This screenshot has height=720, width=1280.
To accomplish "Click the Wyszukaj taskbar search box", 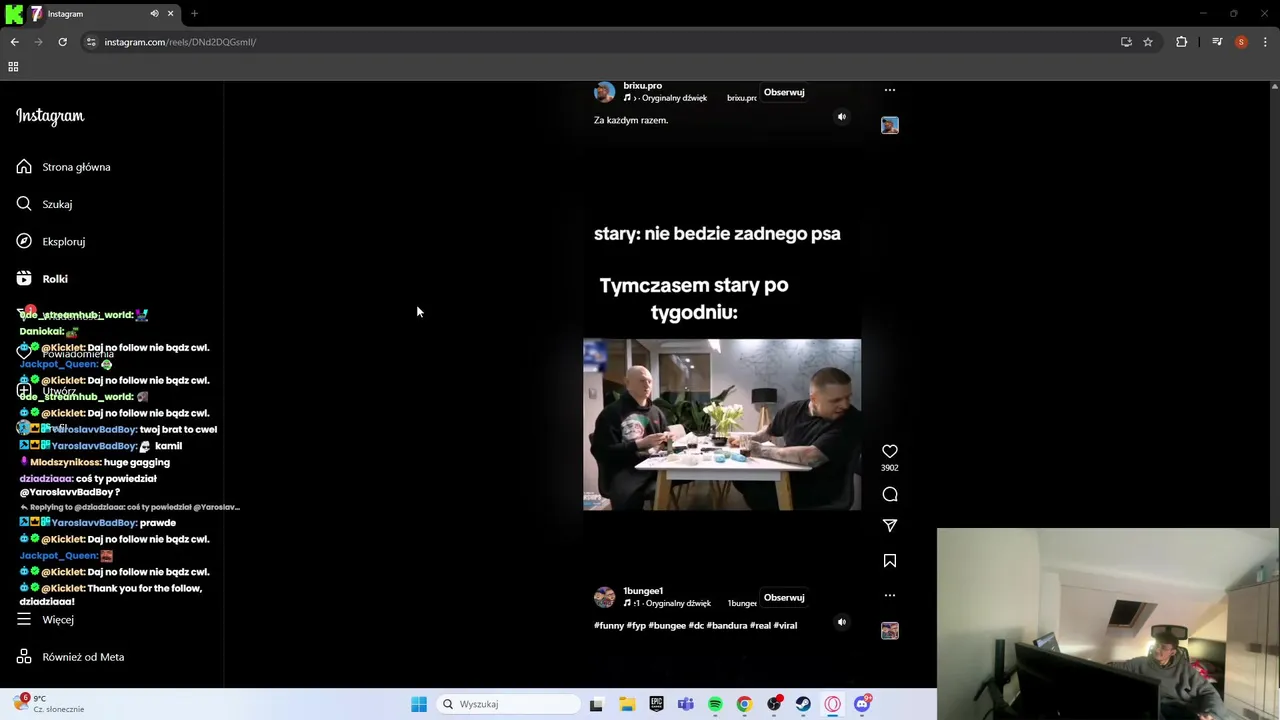I will pos(508,704).
